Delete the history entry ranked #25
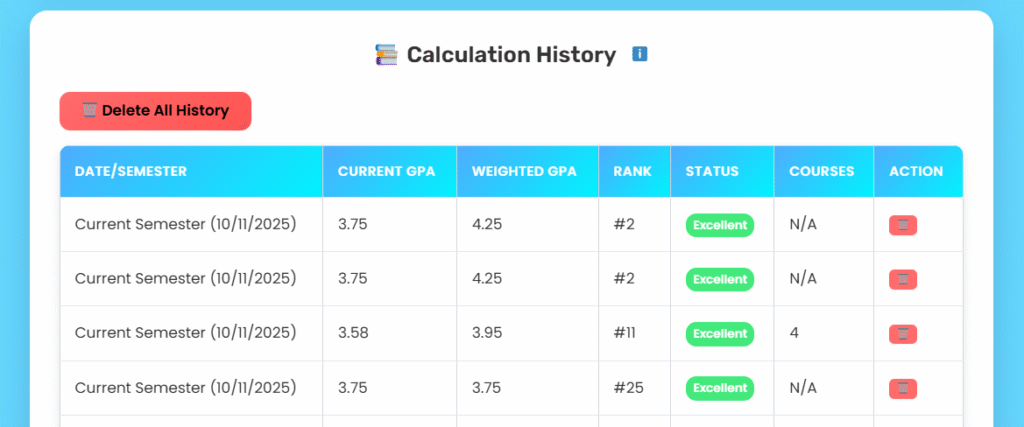 click(x=903, y=387)
